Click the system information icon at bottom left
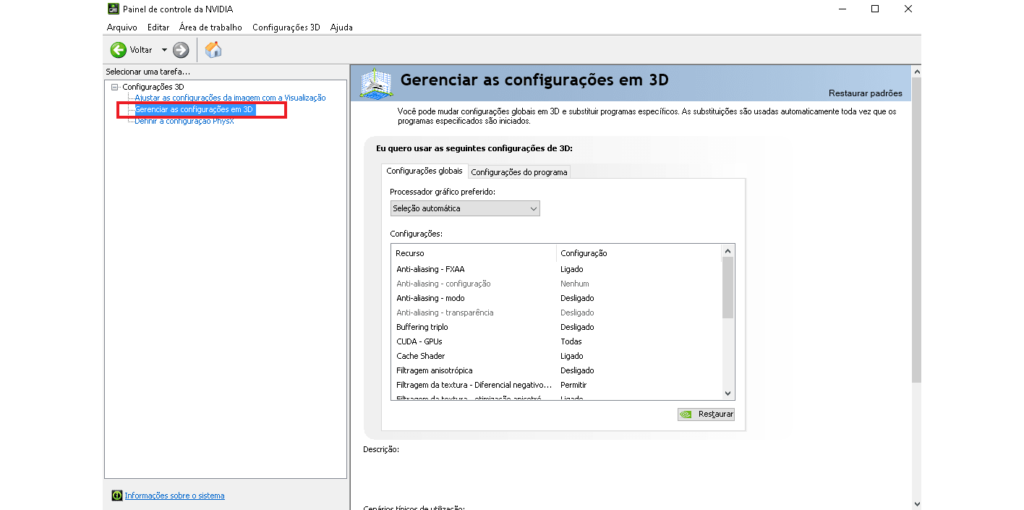 tap(117, 495)
